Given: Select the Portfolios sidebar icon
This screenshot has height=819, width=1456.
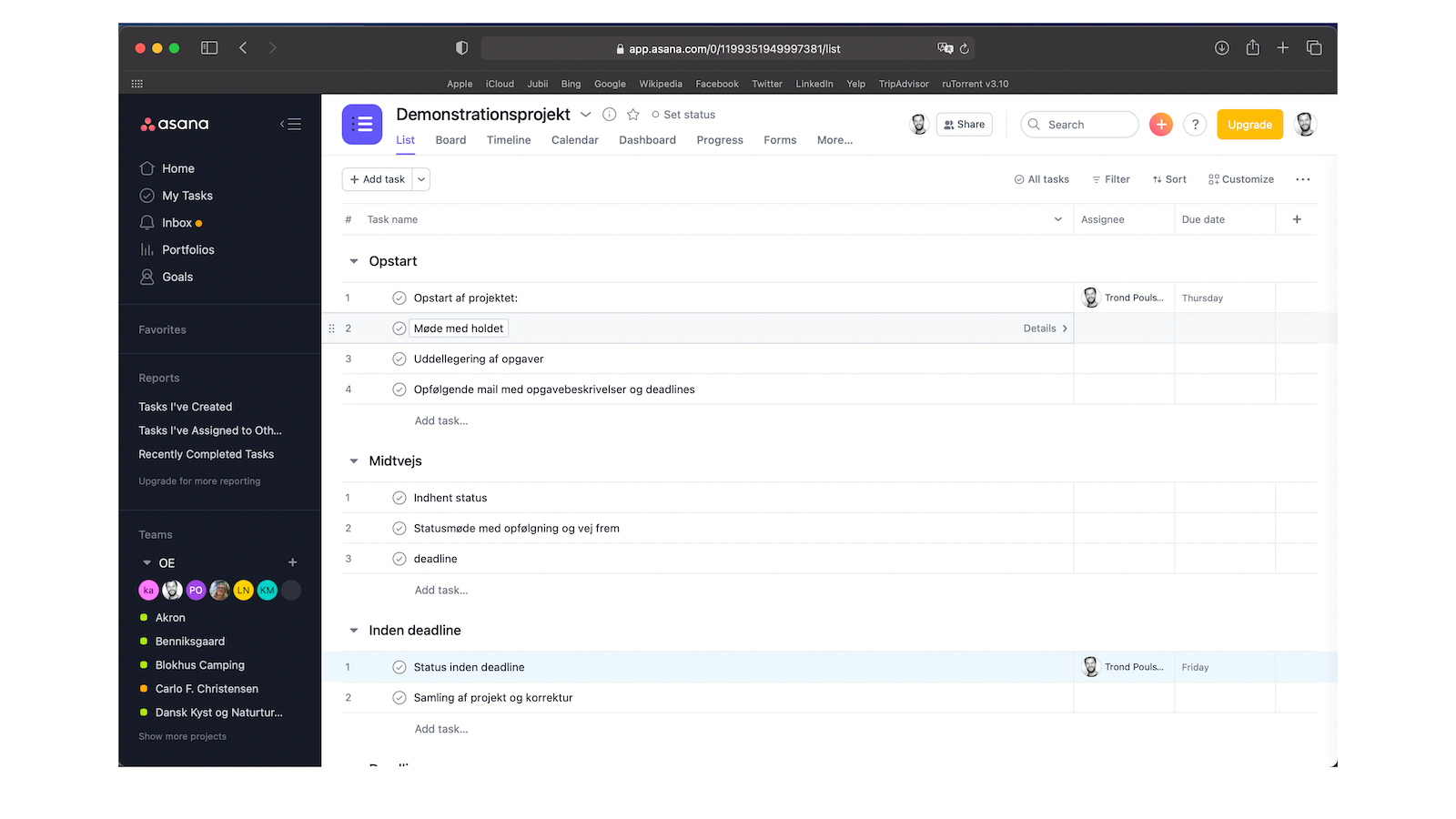Looking at the screenshot, I should 147,249.
